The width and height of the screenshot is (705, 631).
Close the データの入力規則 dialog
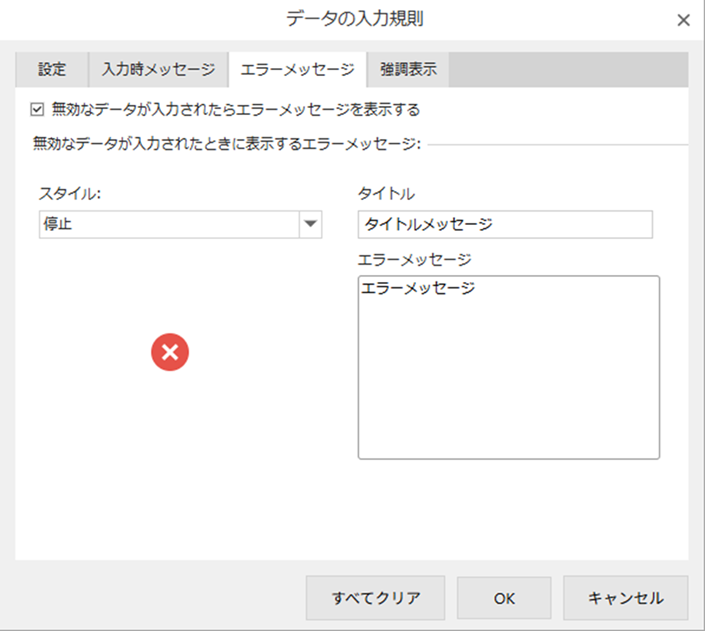click(x=684, y=20)
